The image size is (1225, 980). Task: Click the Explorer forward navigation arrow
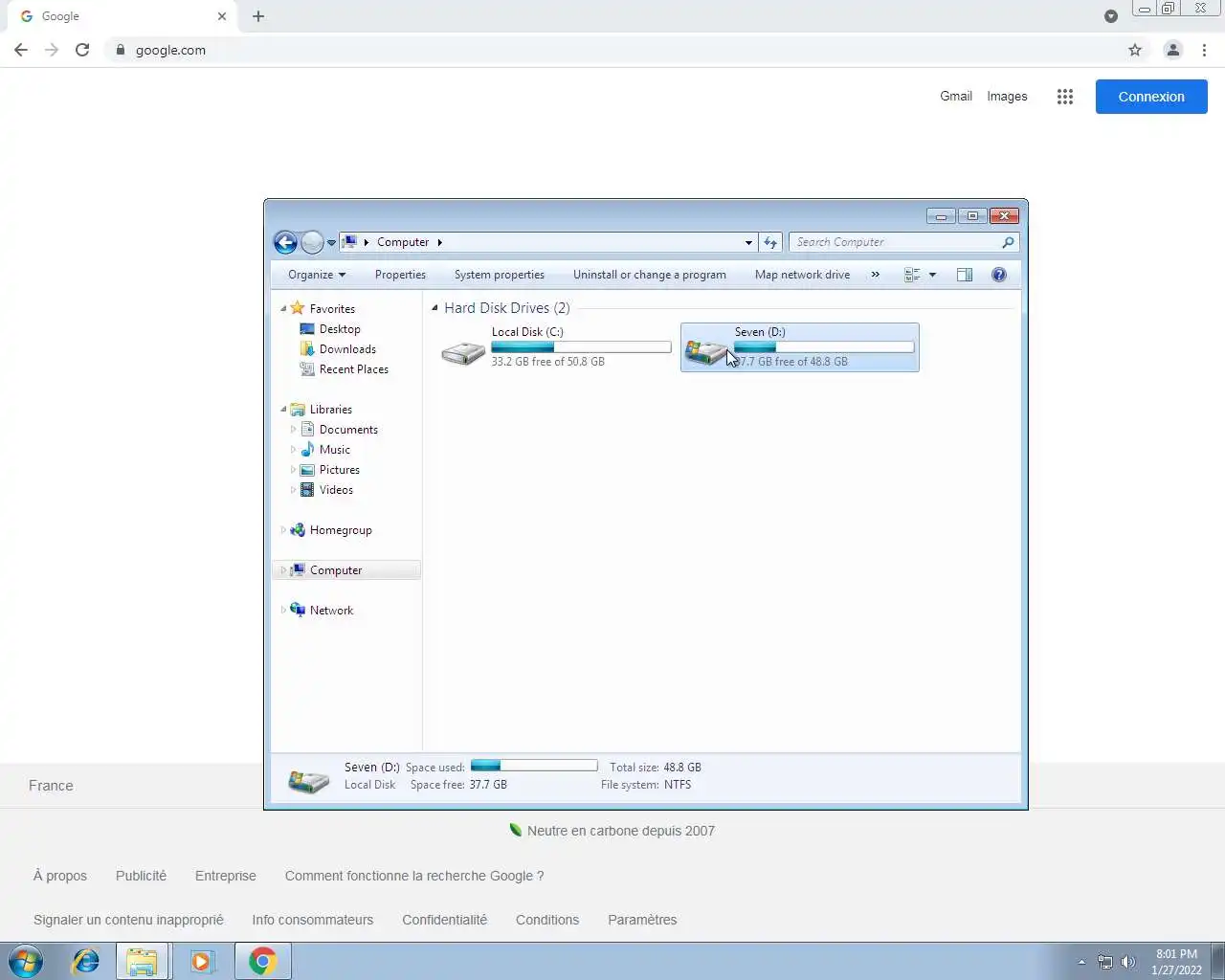pos(312,242)
